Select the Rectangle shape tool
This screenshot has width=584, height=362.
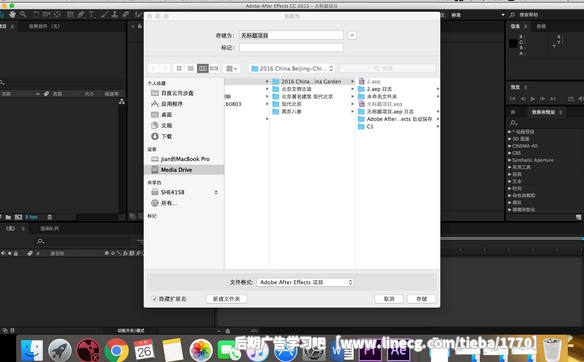70,15
